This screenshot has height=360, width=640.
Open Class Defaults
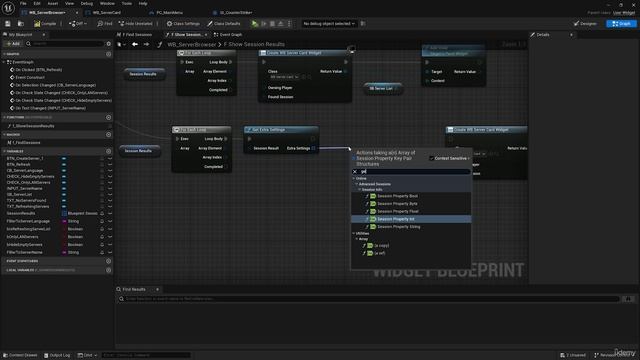click(224, 24)
